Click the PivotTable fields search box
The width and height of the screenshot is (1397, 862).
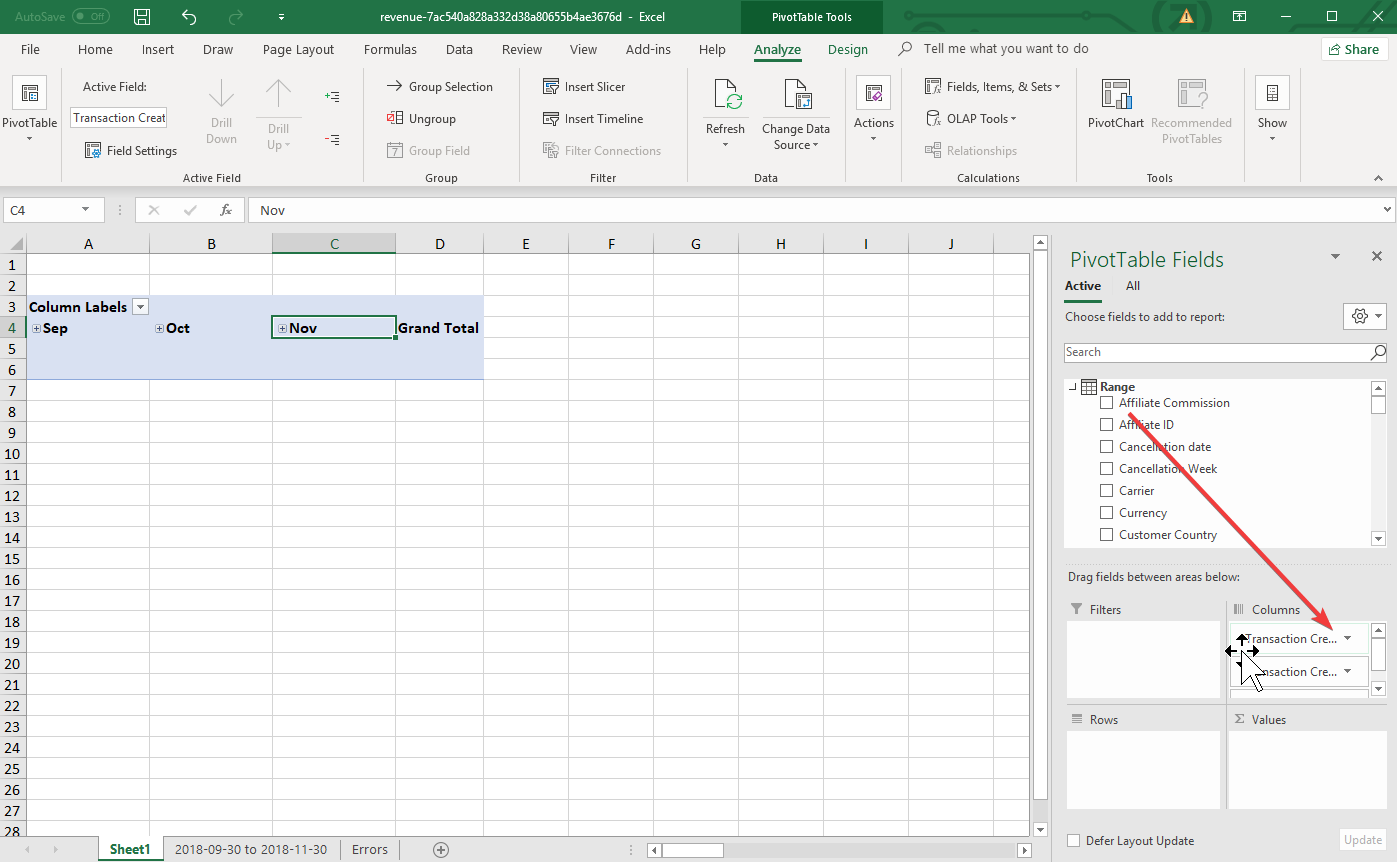point(1215,352)
